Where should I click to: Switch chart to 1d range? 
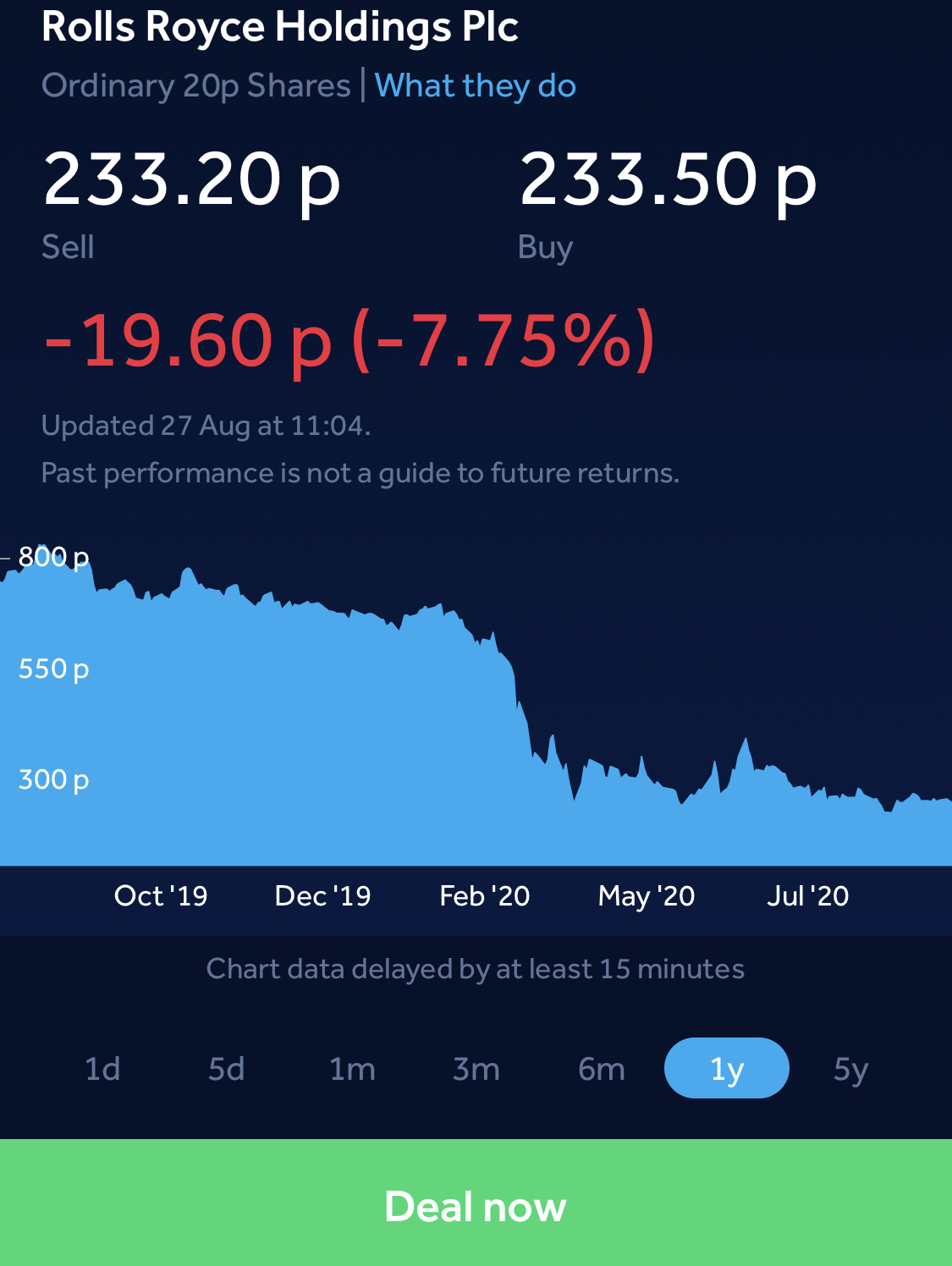(x=102, y=1069)
